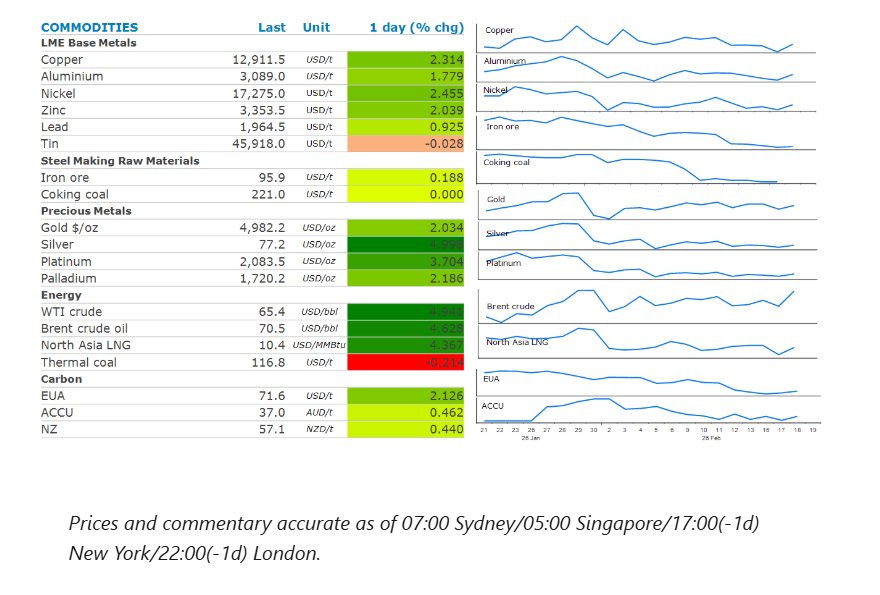Click the Zinc row label
This screenshot has width=880, height=595.
[x=53, y=110]
